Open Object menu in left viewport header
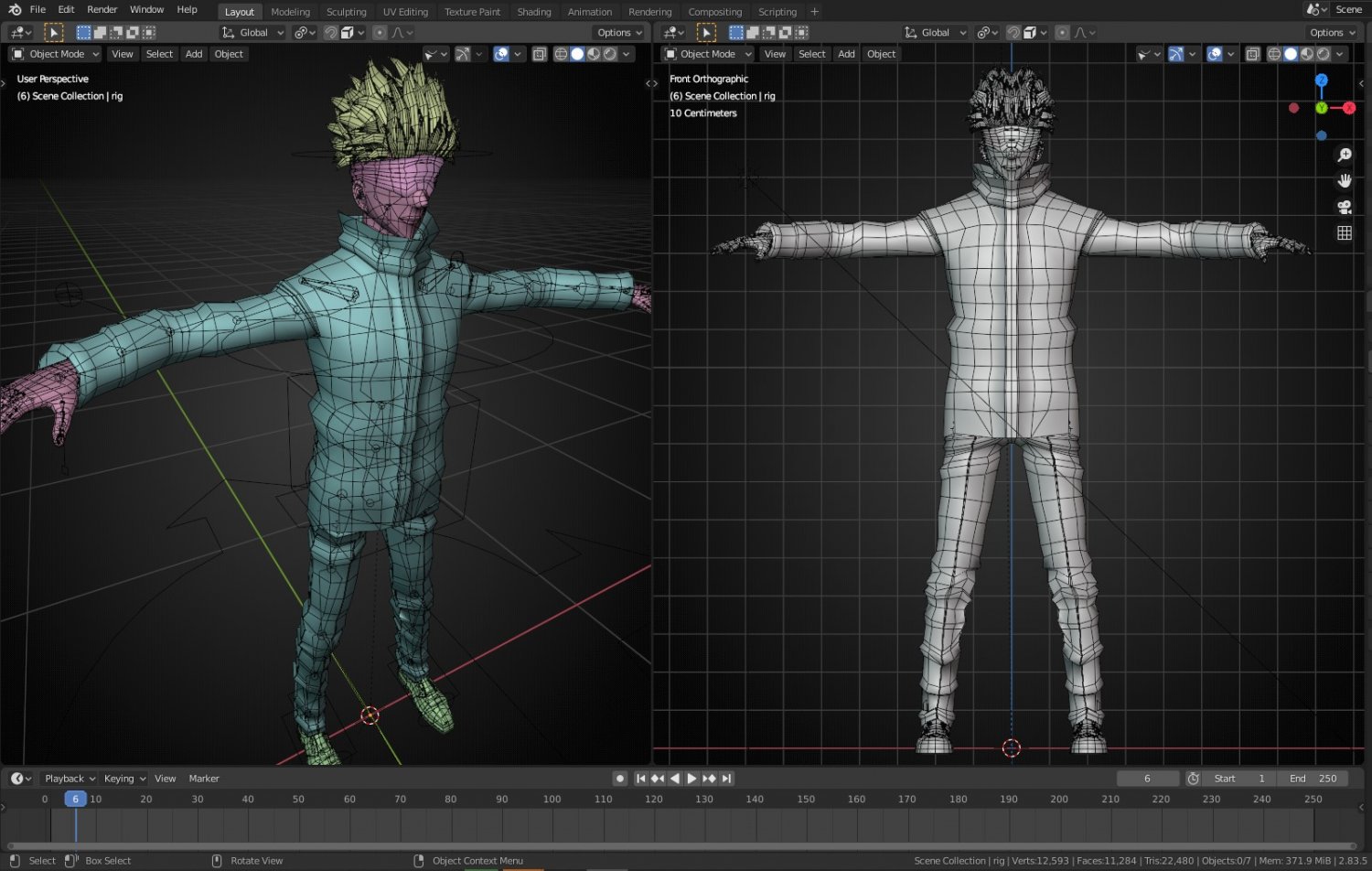This screenshot has height=871, width=1372. pyautogui.click(x=229, y=54)
